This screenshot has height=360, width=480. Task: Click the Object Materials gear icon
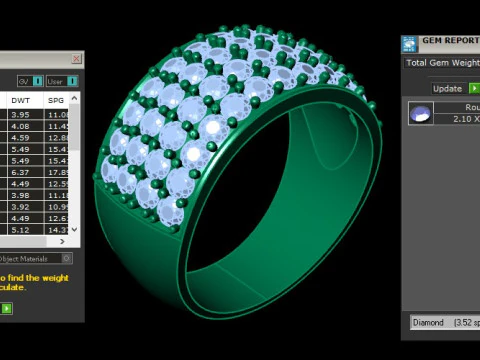[x=67, y=259]
